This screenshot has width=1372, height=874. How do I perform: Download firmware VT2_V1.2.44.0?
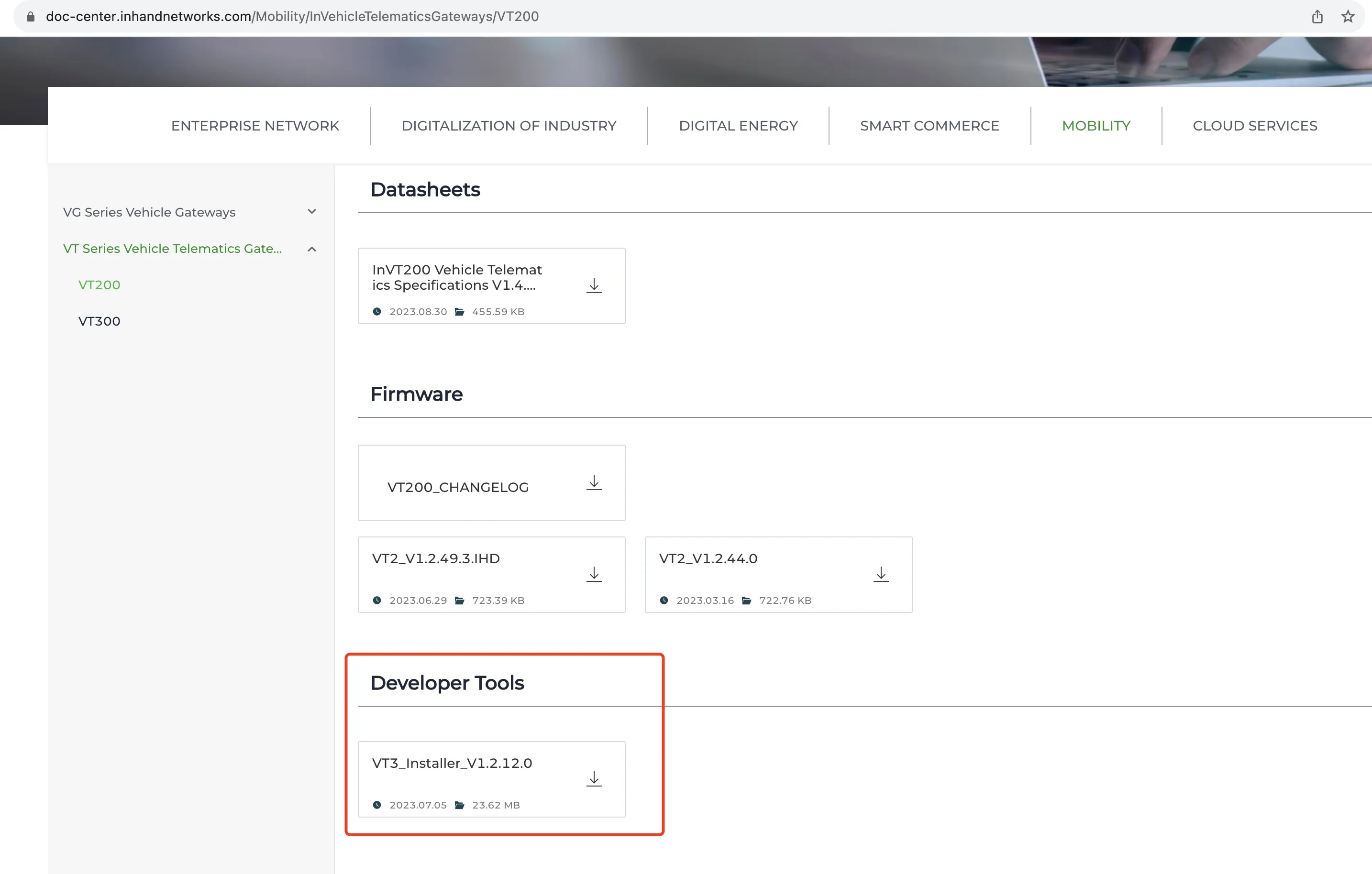pyautogui.click(x=881, y=574)
